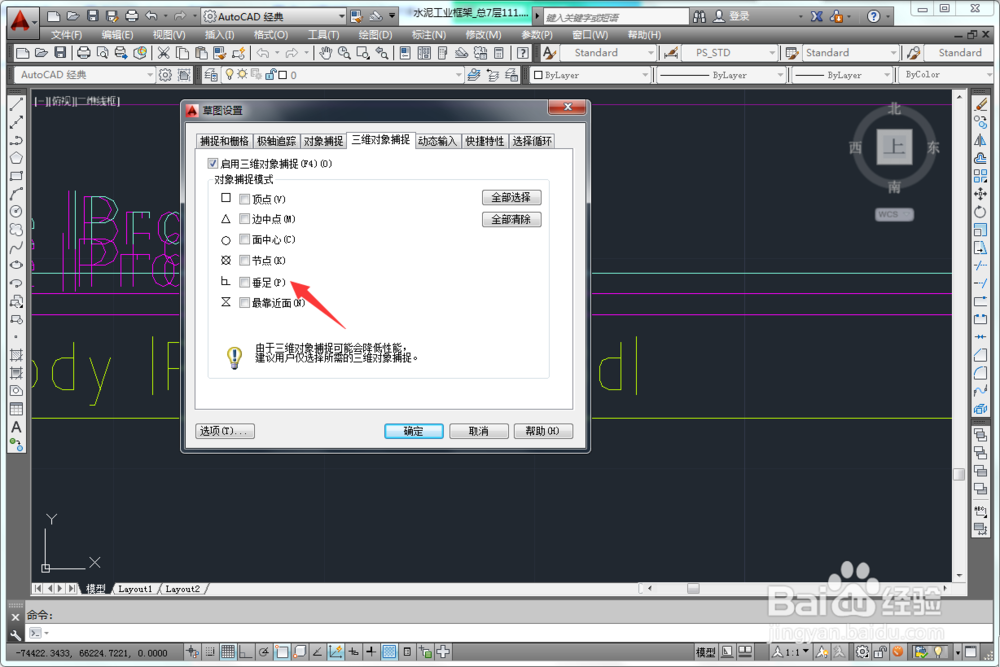Select the Ellipse draw tool
The image size is (1000, 667).
16,265
